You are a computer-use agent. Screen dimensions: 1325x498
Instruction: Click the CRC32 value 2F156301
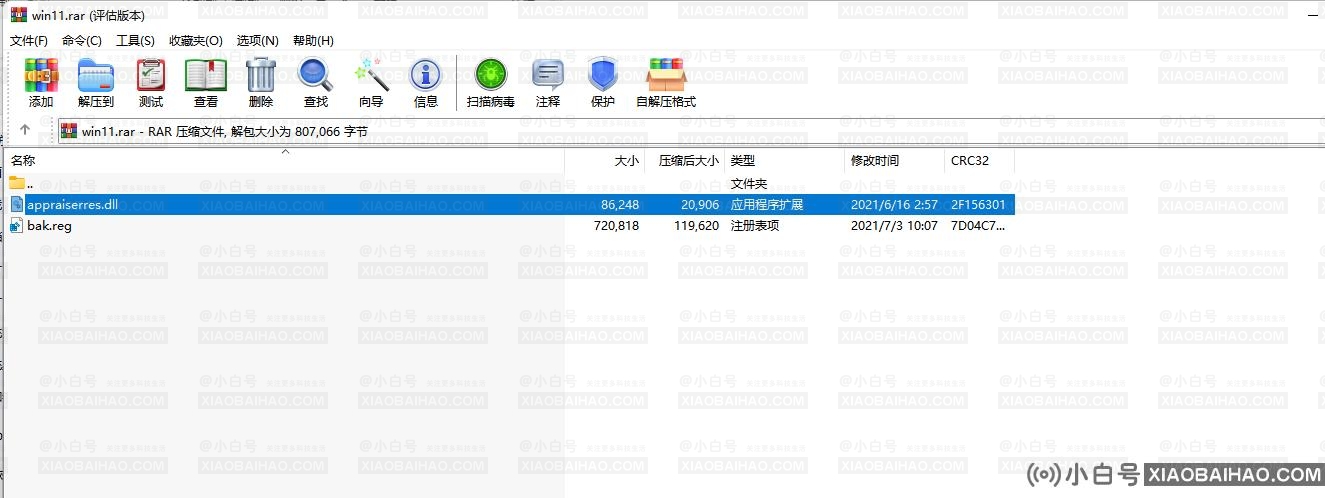978,204
